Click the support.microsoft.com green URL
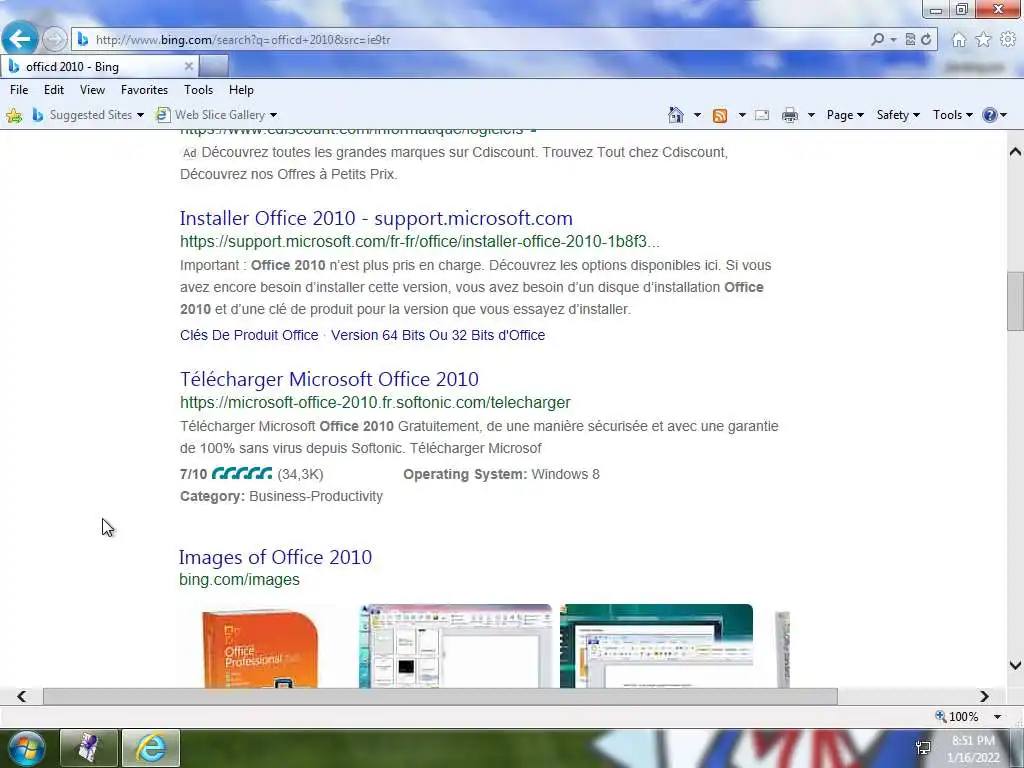This screenshot has width=1024, height=768. point(420,242)
